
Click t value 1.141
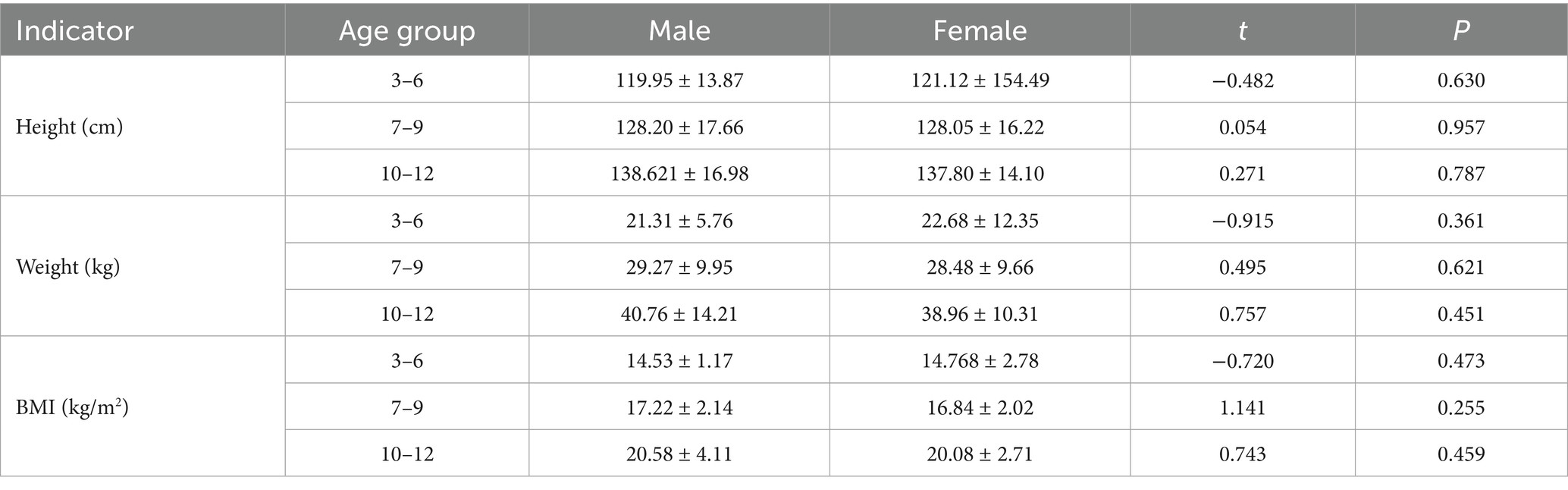1242,407
